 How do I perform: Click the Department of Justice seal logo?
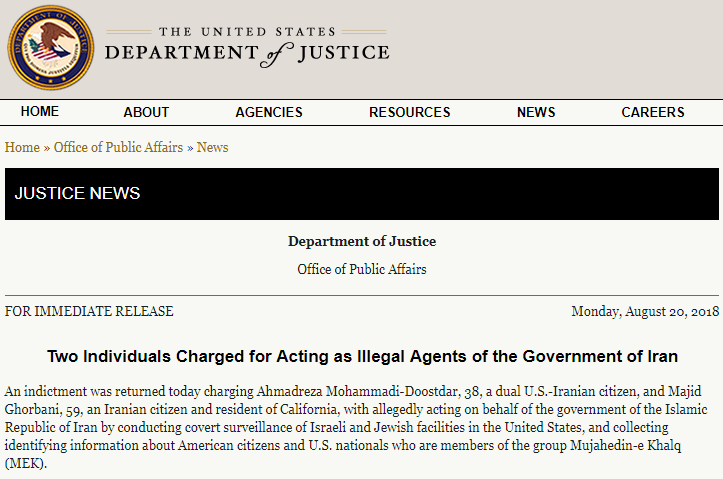coord(51,47)
